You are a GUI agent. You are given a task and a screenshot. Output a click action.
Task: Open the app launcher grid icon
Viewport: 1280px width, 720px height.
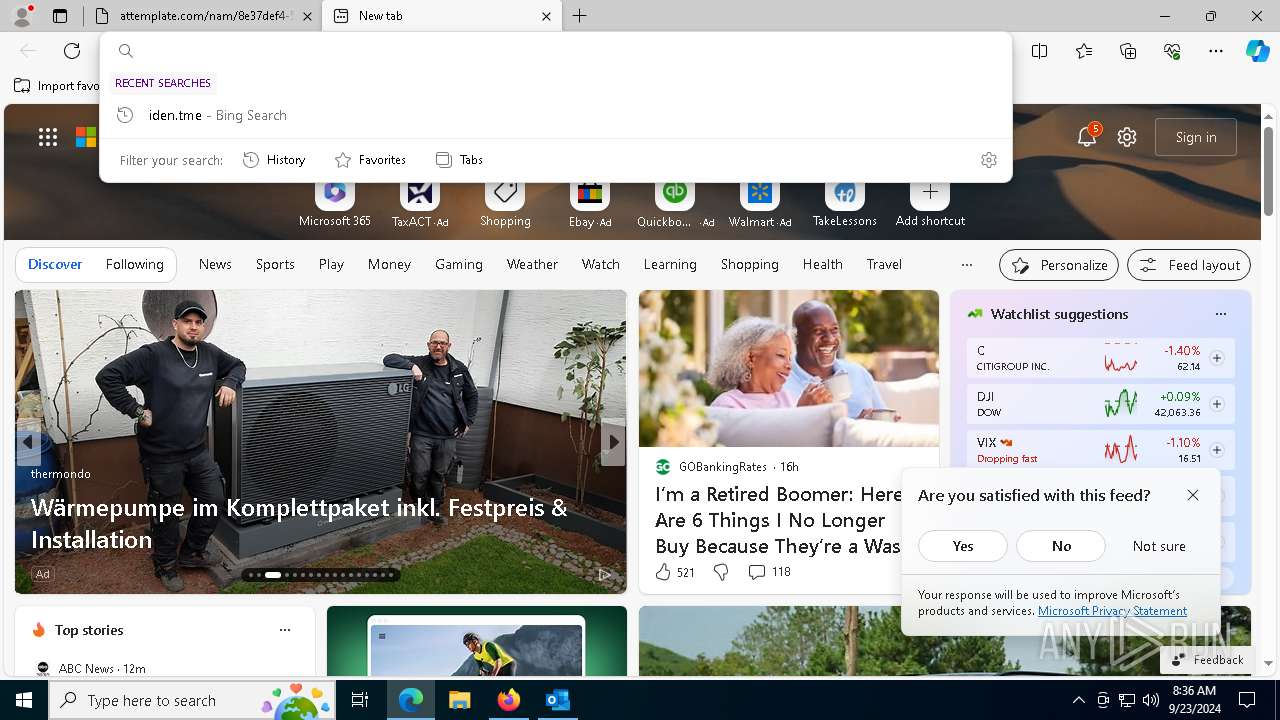coord(48,137)
